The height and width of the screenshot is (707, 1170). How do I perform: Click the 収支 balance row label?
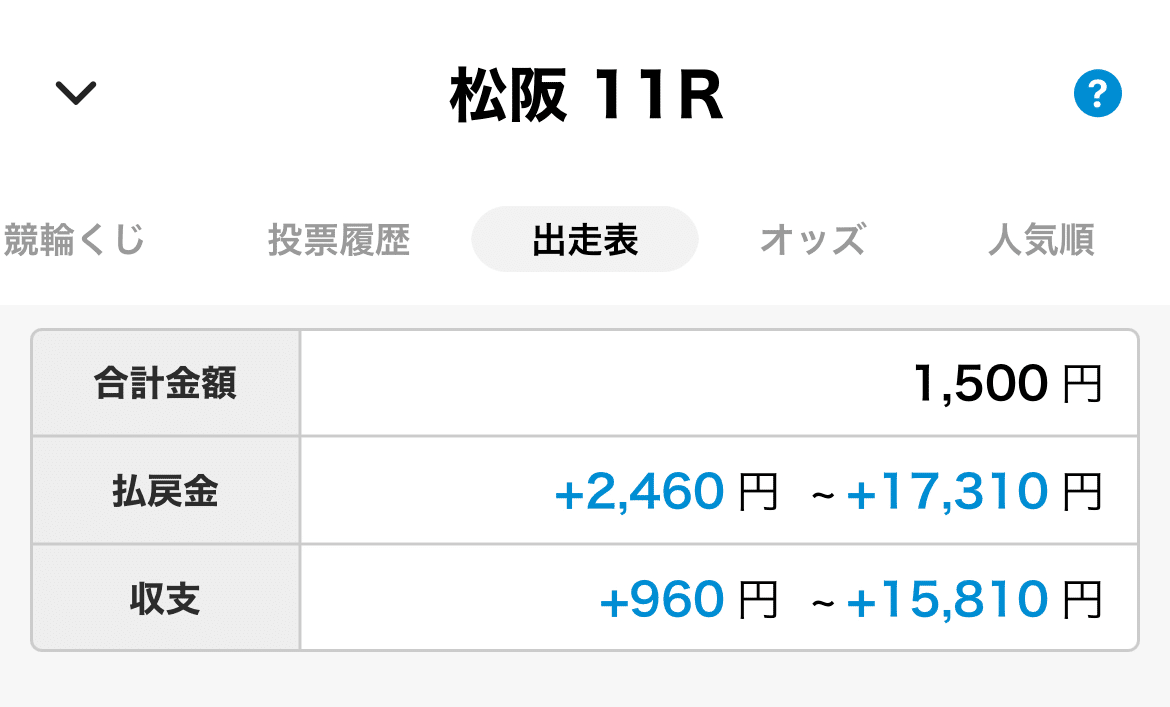coord(165,597)
